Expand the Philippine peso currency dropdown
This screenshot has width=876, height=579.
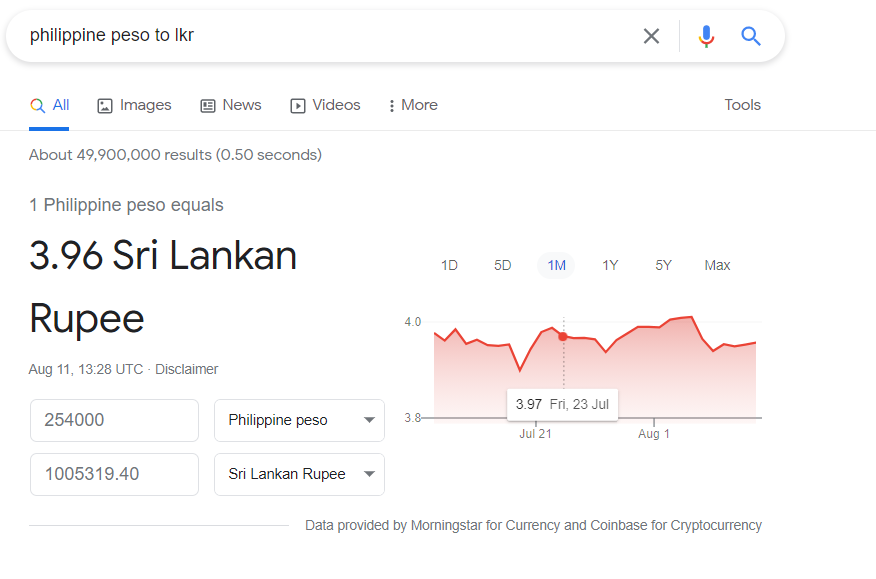pyautogui.click(x=299, y=420)
